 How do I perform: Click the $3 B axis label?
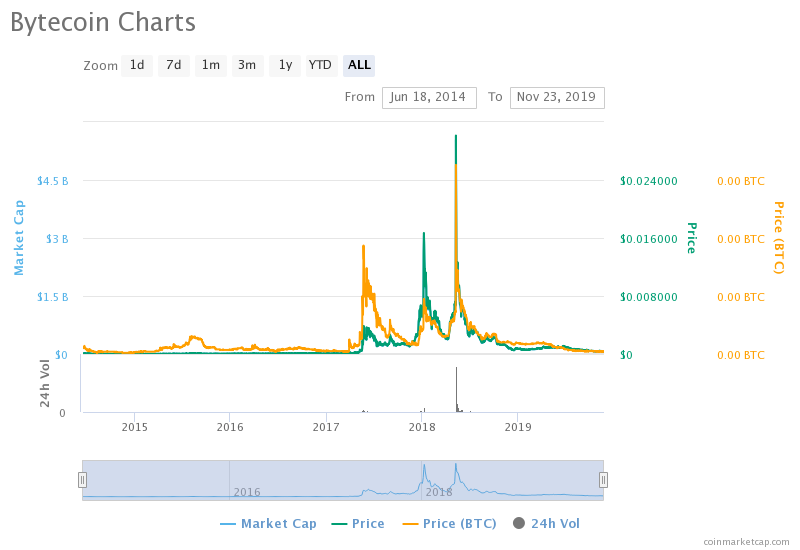(57, 239)
